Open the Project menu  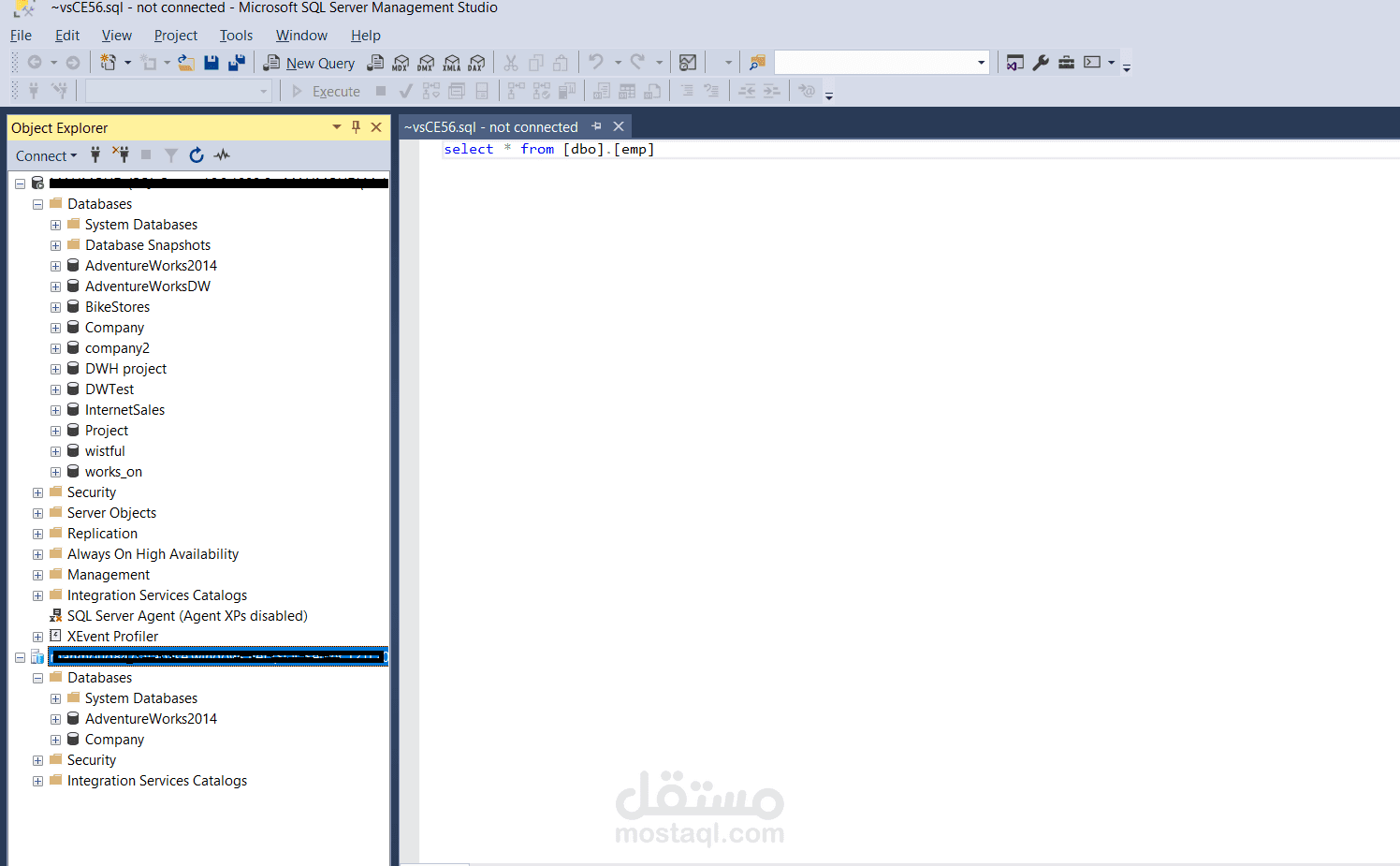click(x=176, y=36)
